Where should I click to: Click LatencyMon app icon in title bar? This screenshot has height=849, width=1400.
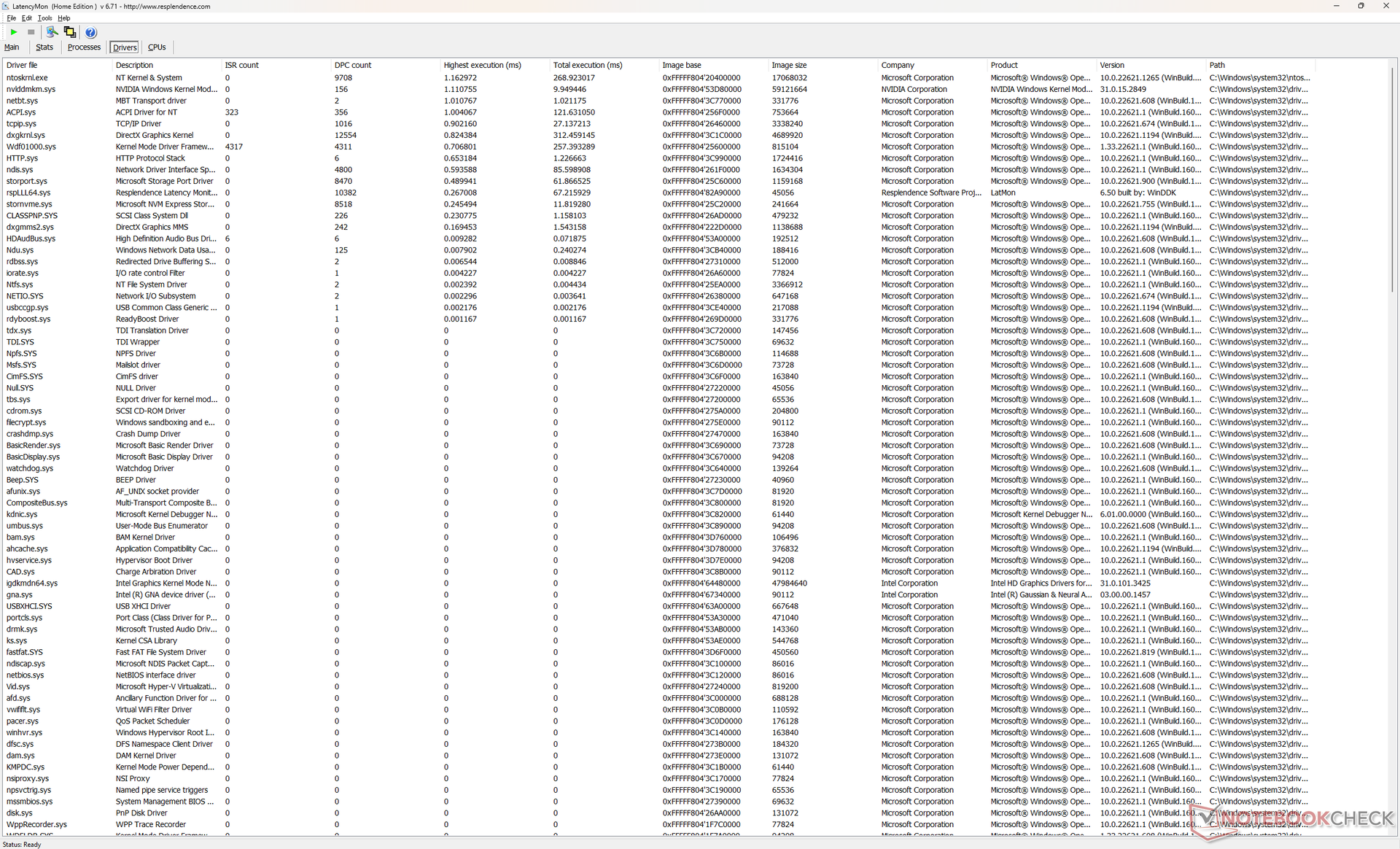6,6
